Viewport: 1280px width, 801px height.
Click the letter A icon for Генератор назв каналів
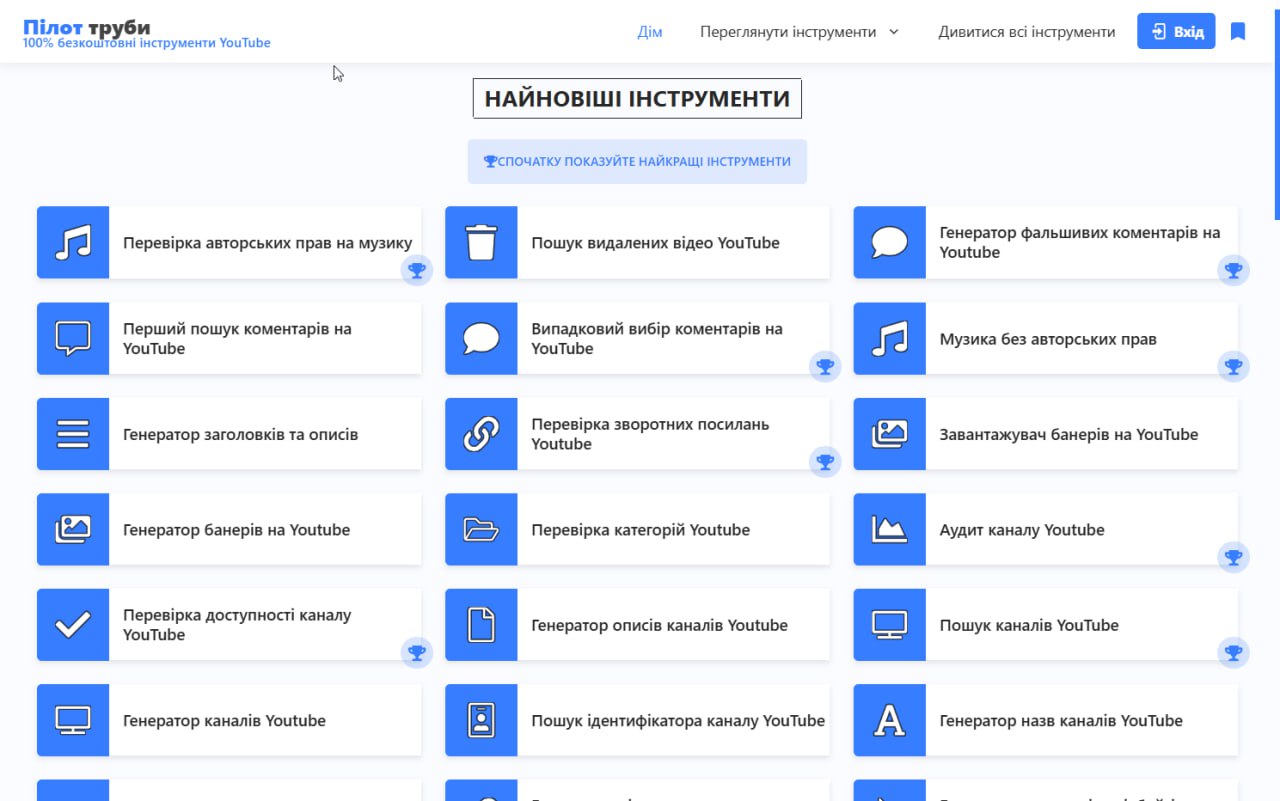click(889, 720)
